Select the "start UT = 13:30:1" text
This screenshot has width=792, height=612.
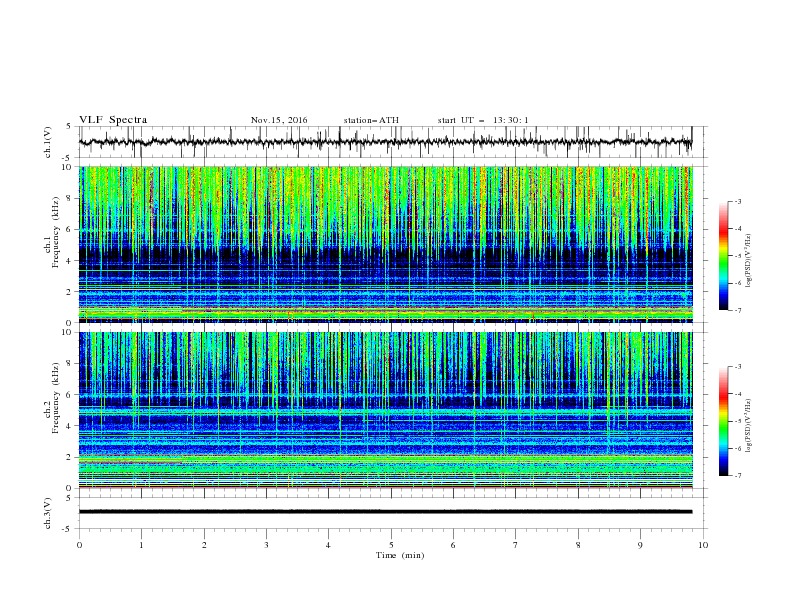pyautogui.click(x=483, y=120)
